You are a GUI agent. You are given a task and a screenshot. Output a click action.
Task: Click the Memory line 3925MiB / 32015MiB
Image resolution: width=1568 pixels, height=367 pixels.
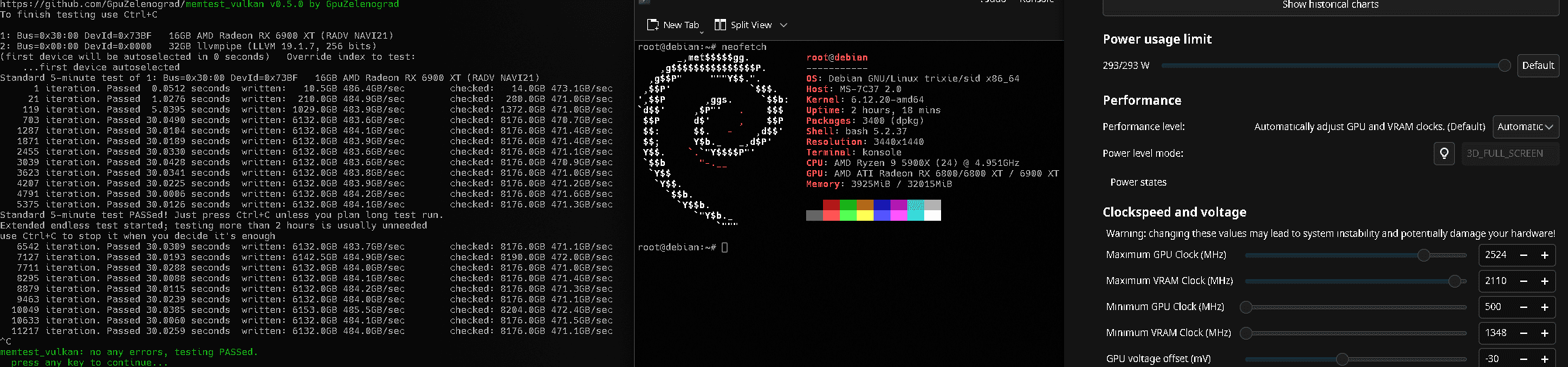pyautogui.click(x=879, y=184)
